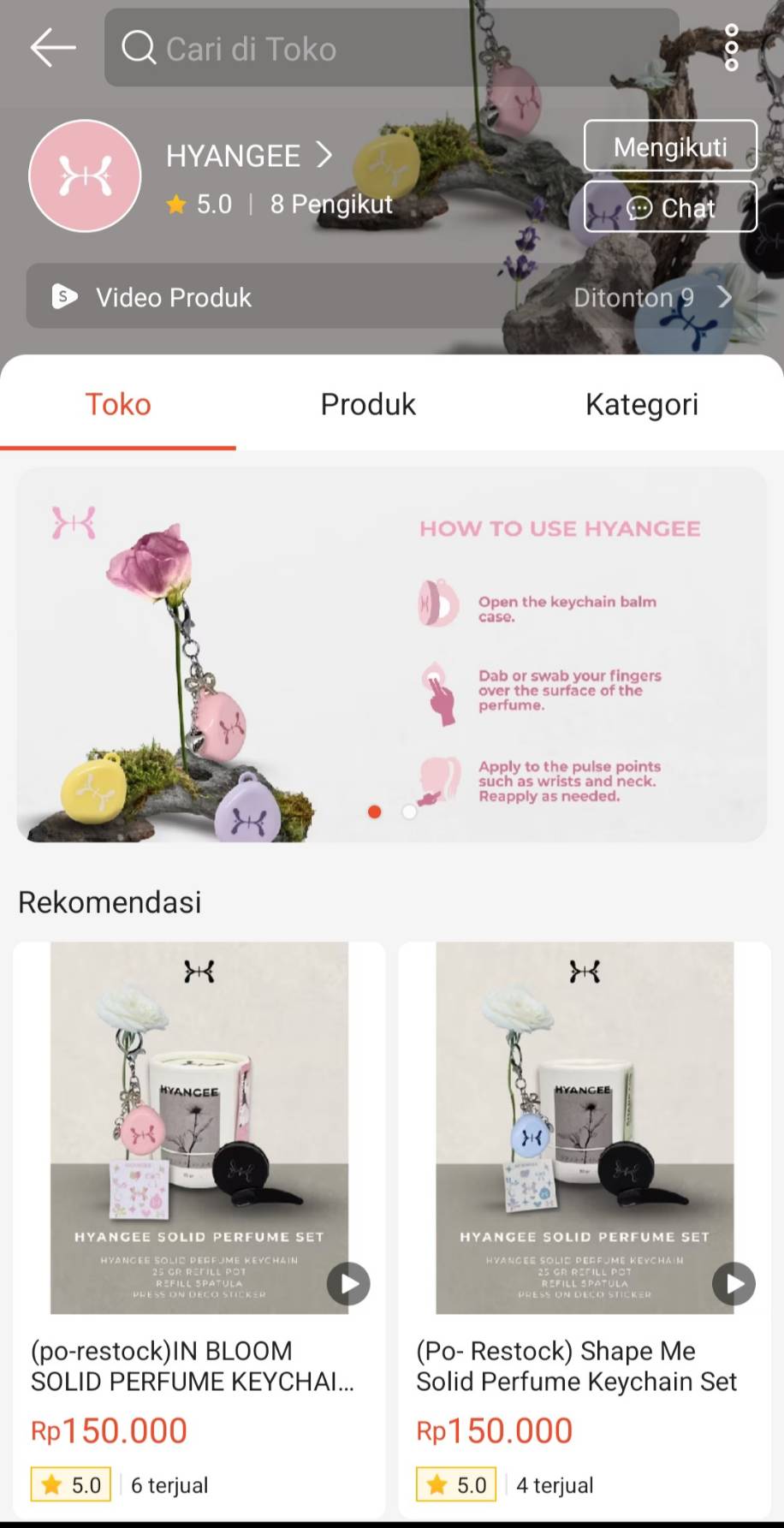Click the chat bubble icon

point(639,208)
